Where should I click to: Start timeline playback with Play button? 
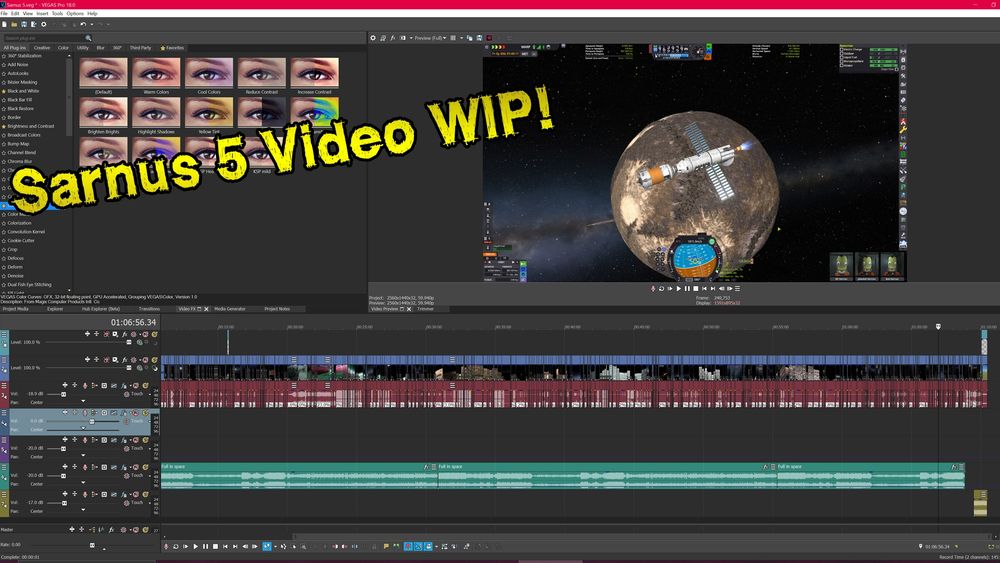tap(196, 546)
